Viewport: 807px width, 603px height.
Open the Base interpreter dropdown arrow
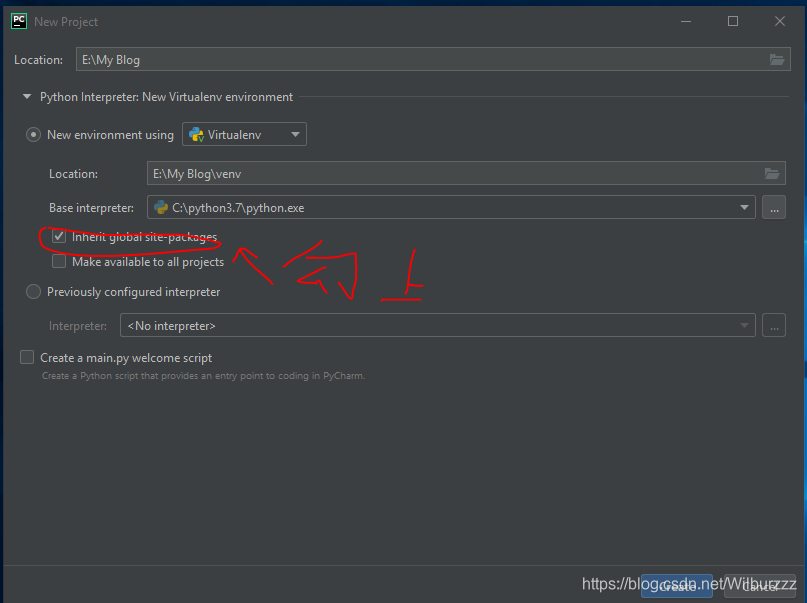tap(744, 207)
